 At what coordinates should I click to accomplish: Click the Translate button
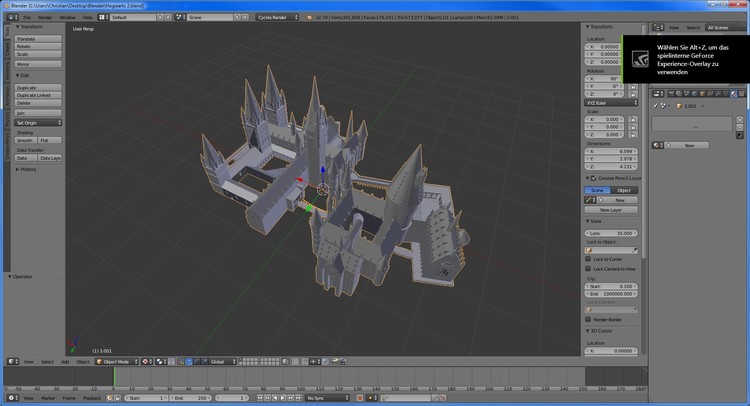click(38, 39)
